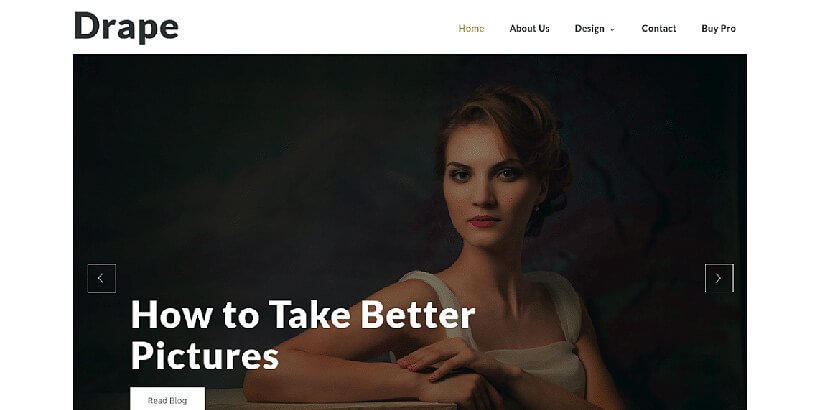The width and height of the screenshot is (820, 410).
Task: Click the Drape site logo
Action: coord(127,27)
